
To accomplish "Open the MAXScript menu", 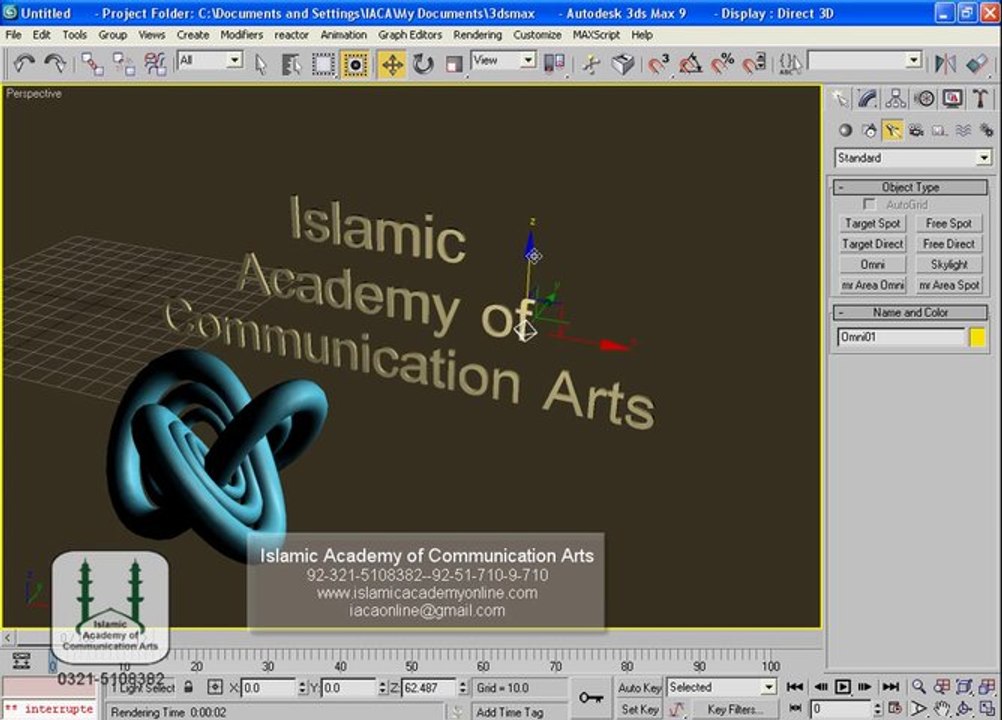I will [x=596, y=34].
